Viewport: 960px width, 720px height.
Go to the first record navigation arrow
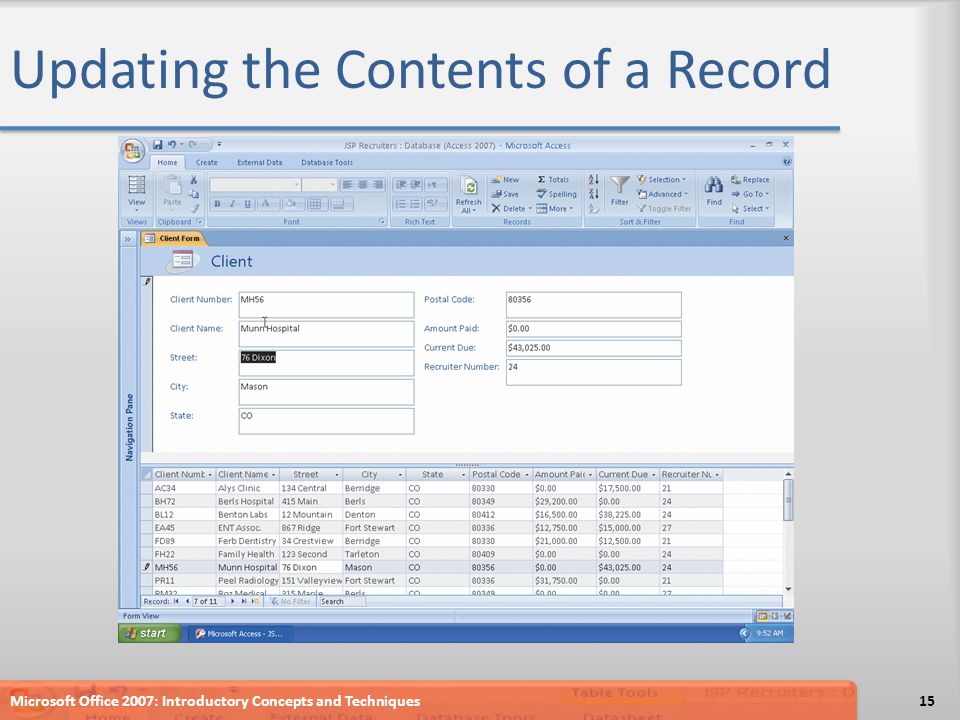pyautogui.click(x=176, y=601)
